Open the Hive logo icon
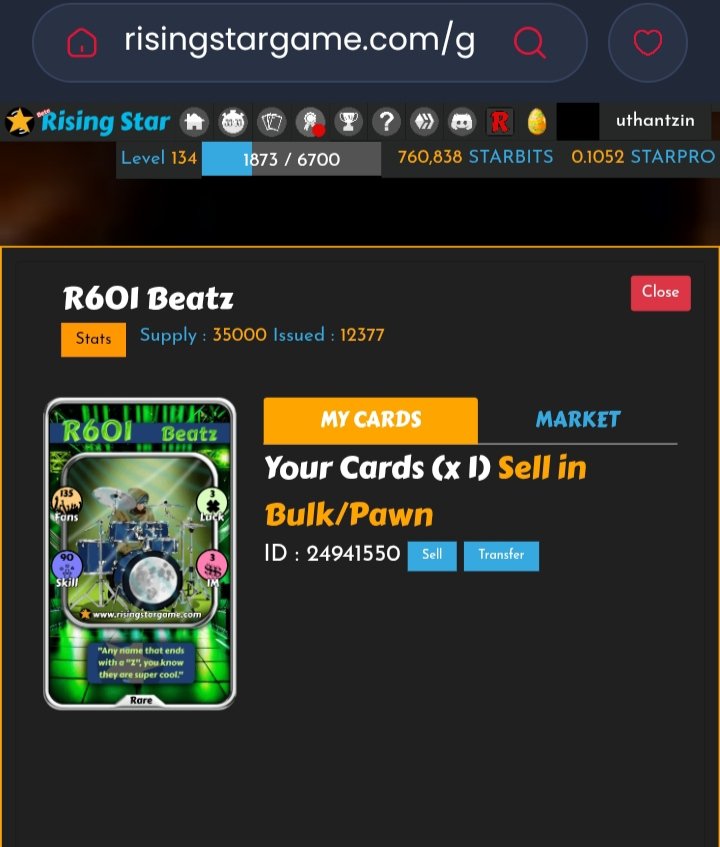The image size is (720, 847). coord(424,122)
